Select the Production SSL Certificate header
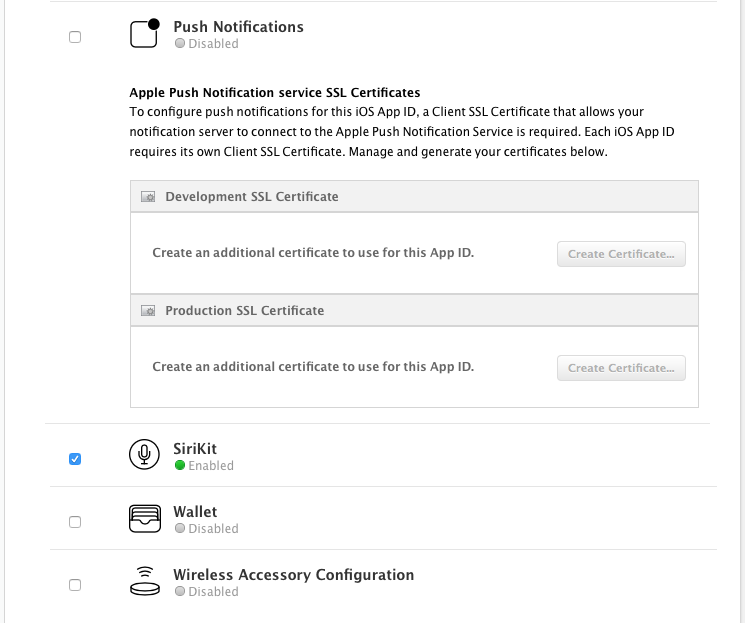This screenshot has width=745, height=623. click(x=245, y=311)
